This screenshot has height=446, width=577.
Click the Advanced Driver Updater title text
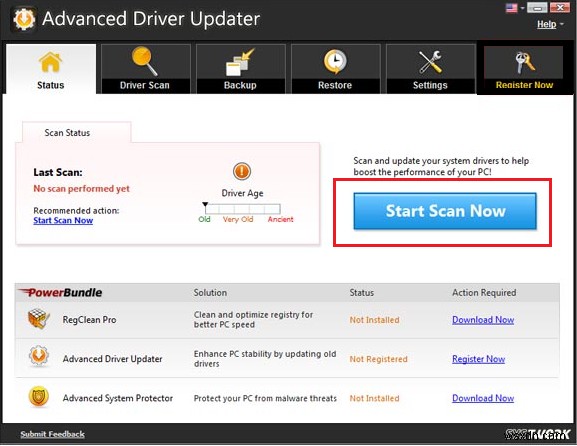click(151, 19)
